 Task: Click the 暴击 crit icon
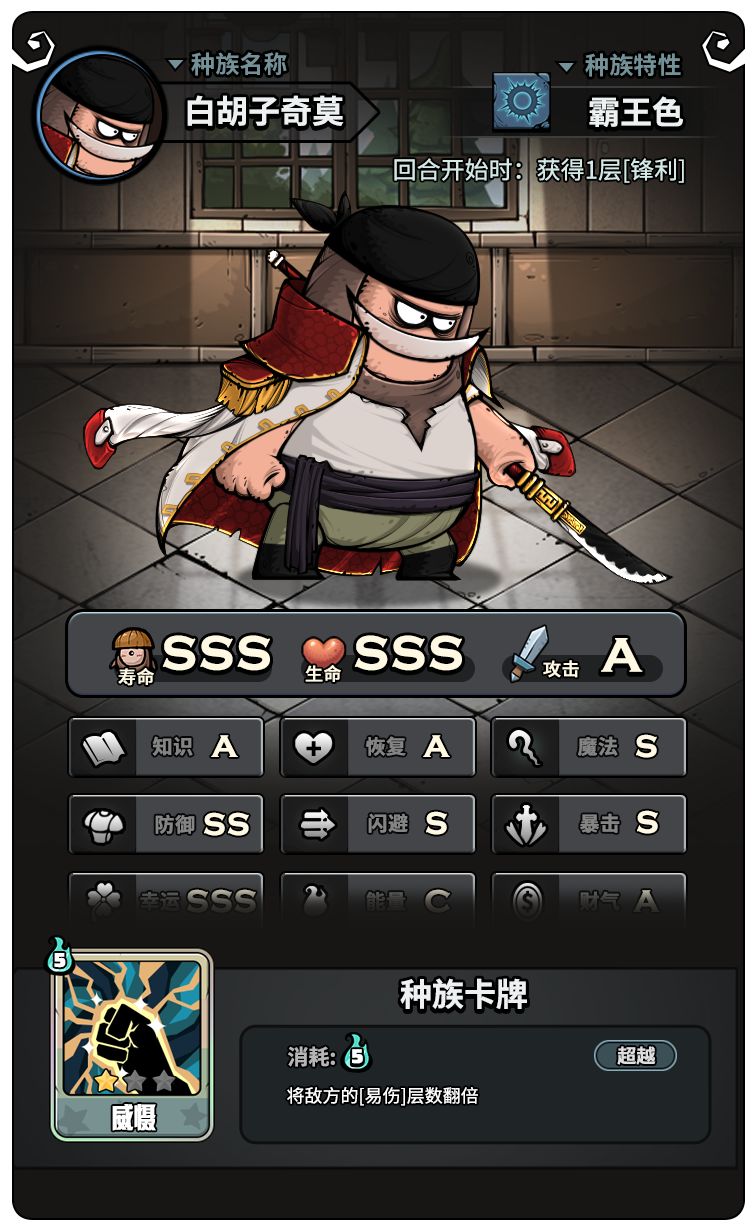pyautogui.click(x=526, y=825)
